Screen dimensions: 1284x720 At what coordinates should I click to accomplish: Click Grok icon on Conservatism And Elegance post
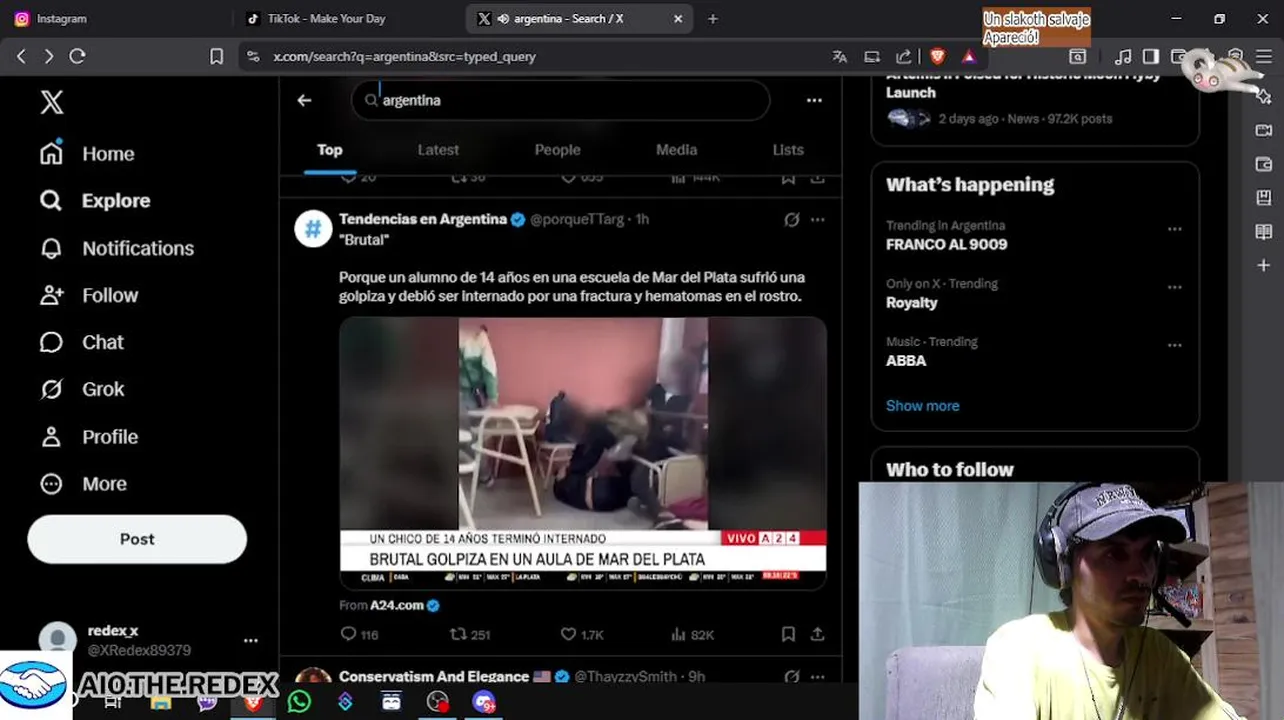(x=791, y=676)
